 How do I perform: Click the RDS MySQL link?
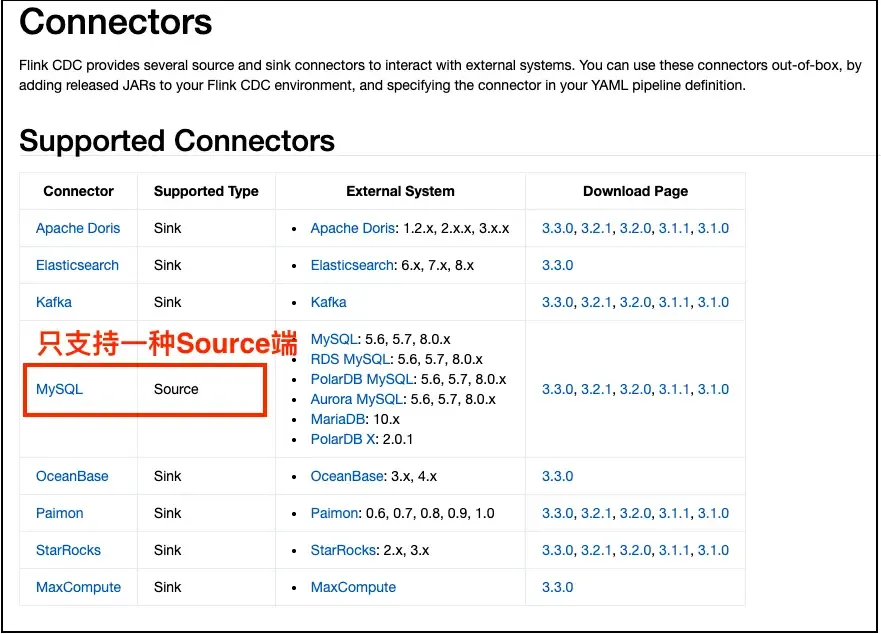tap(351, 359)
